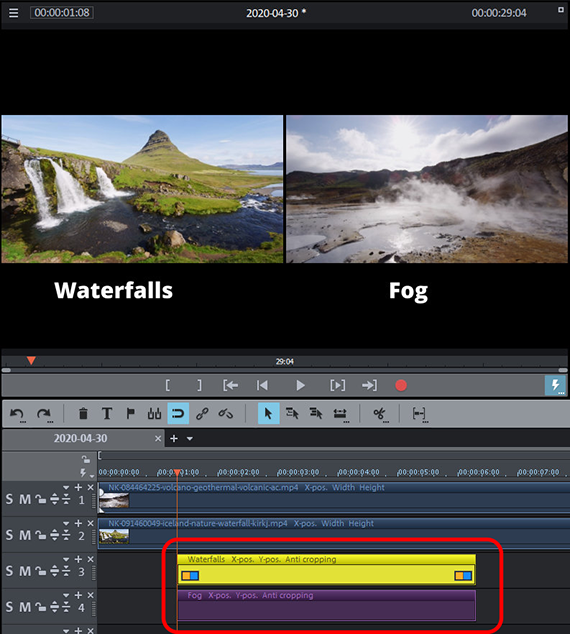Go to the beginning of the movie
The height and width of the screenshot is (634, 570).
[x=262, y=385]
